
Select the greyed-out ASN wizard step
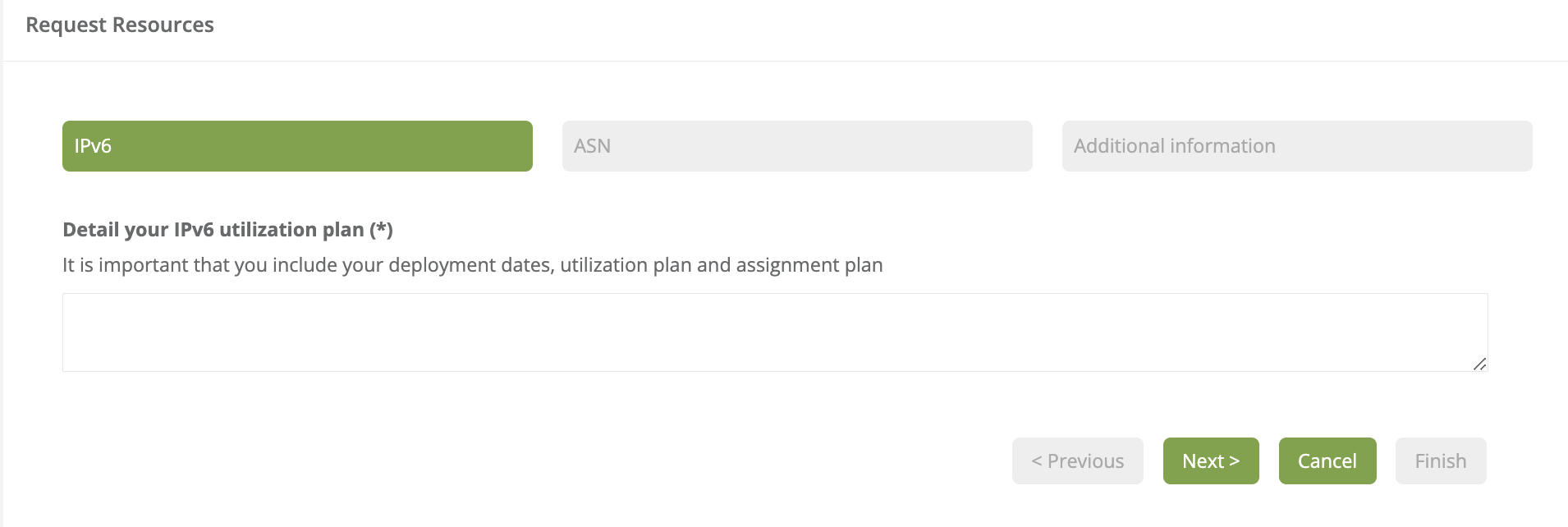coord(796,146)
